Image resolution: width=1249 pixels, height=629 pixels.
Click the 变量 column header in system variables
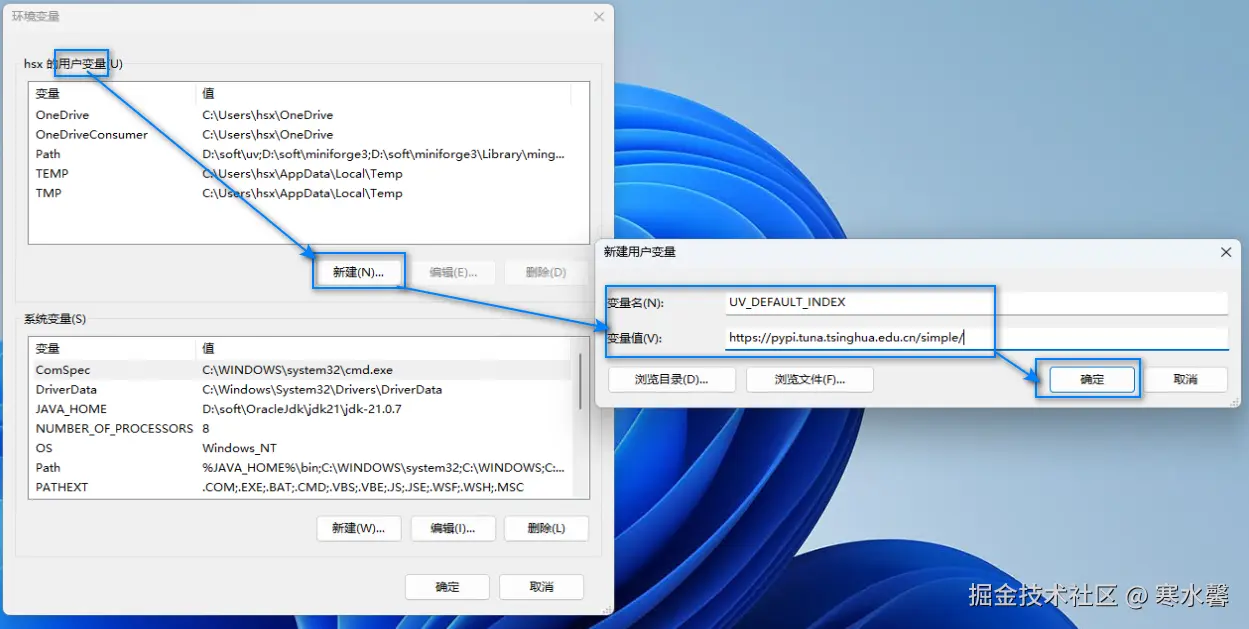(112, 348)
